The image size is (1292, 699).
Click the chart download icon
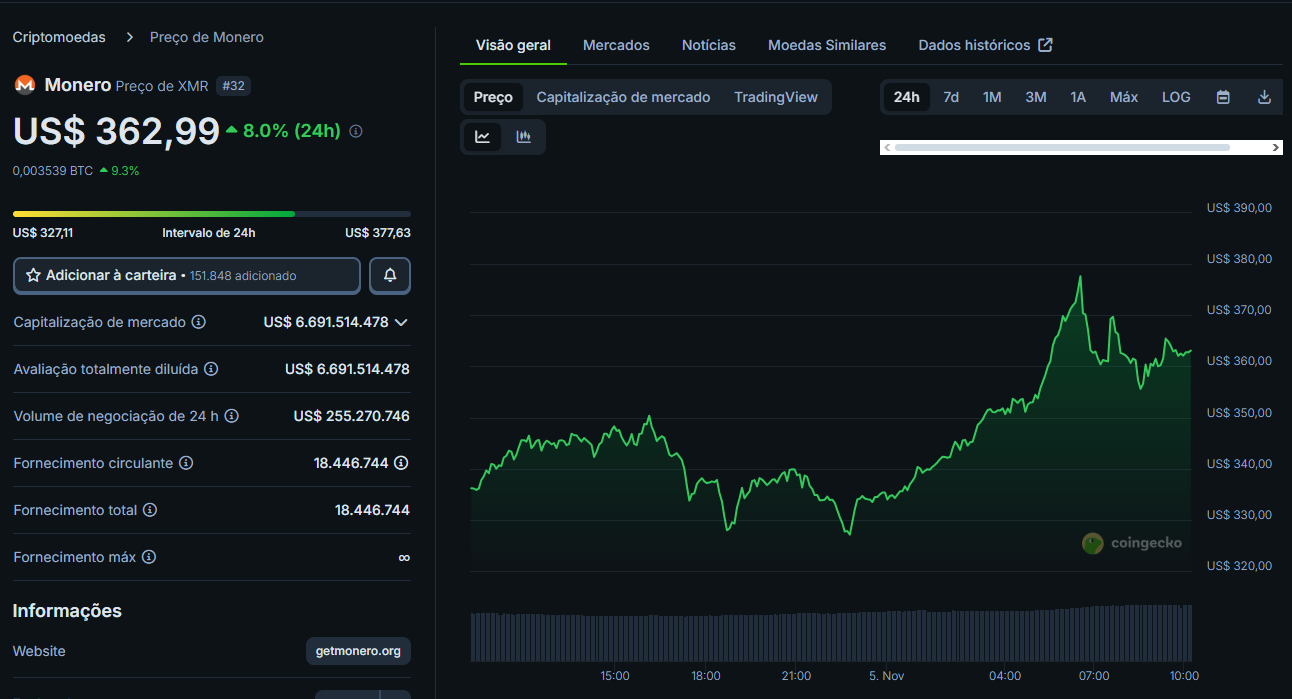[1263, 97]
